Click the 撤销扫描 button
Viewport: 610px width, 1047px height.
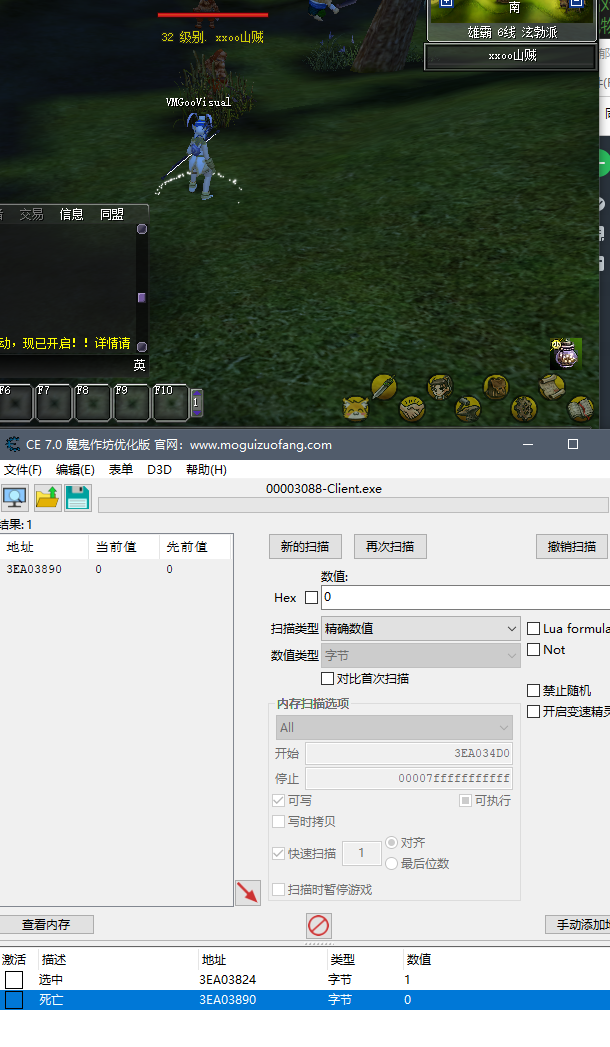[x=572, y=547]
